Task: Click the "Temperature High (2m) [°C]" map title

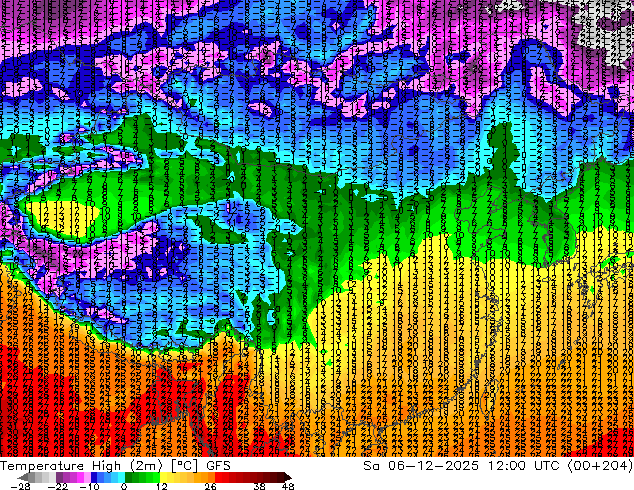Action: [99, 466]
